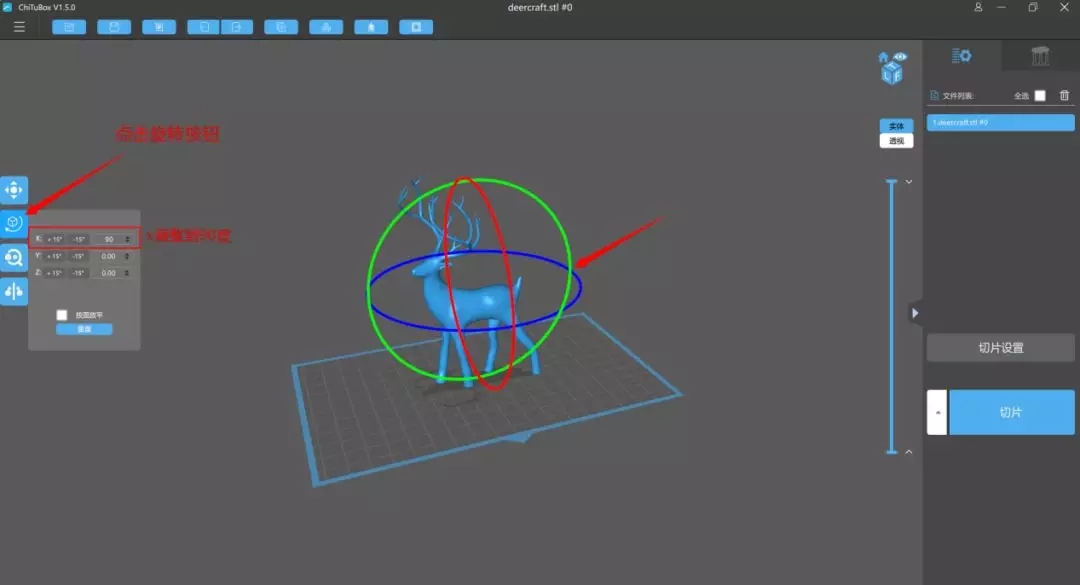The width and height of the screenshot is (1080, 585).
Task: Click the chevron above the layer slider
Action: 908,182
